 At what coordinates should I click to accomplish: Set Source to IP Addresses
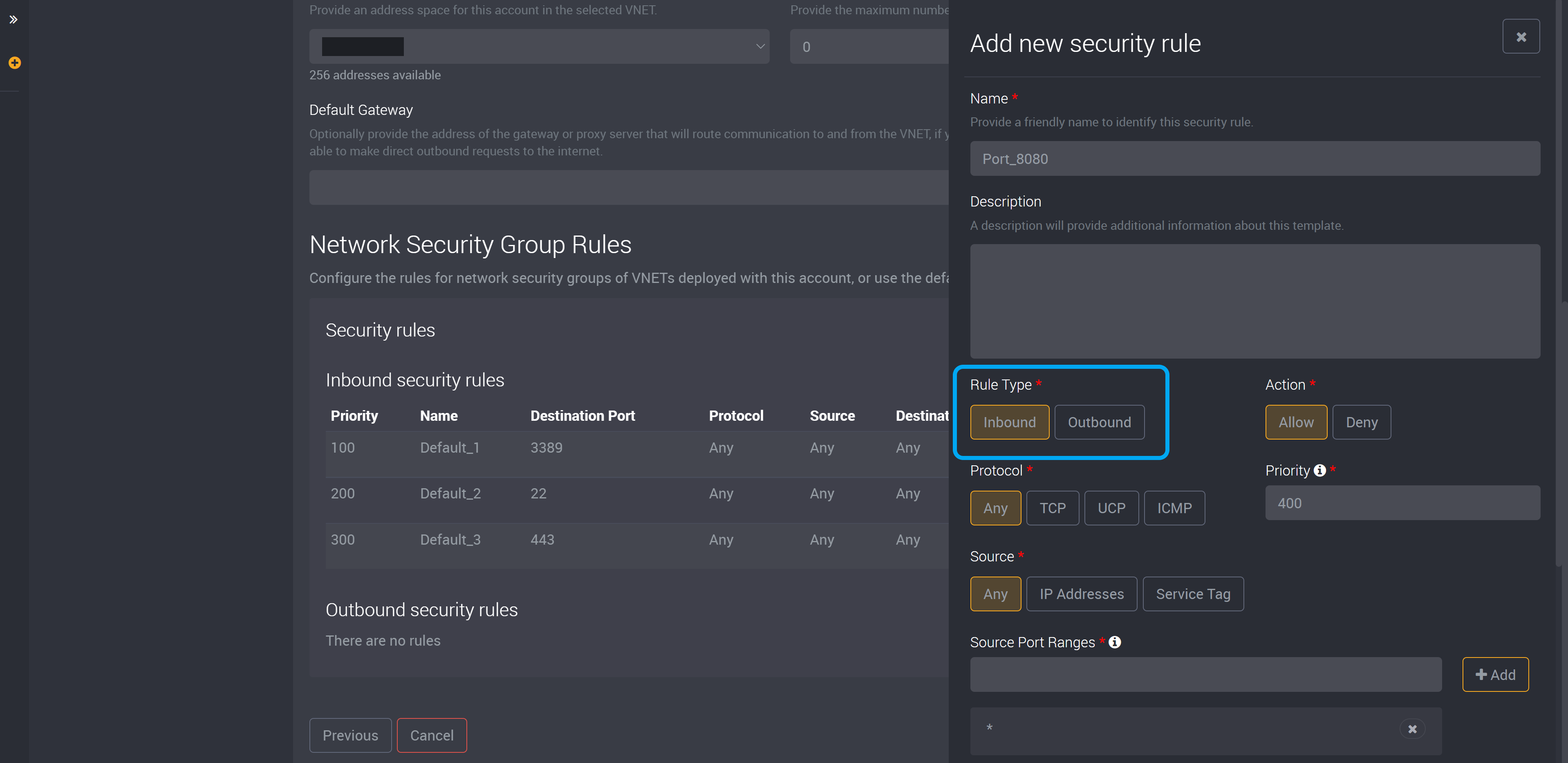1082,594
